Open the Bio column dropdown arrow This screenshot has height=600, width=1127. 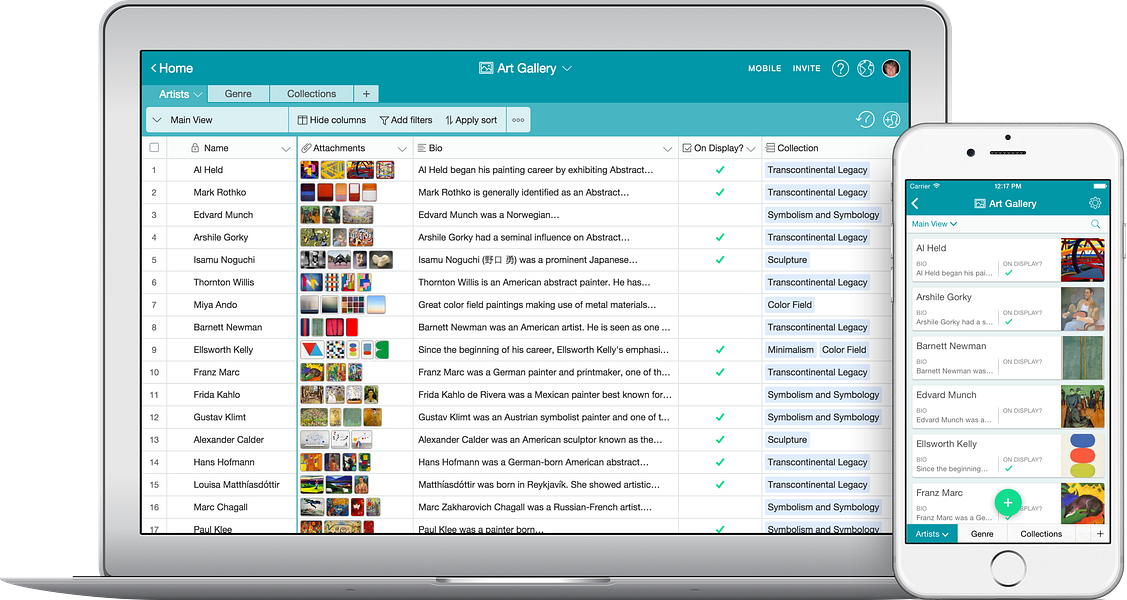tap(667, 149)
